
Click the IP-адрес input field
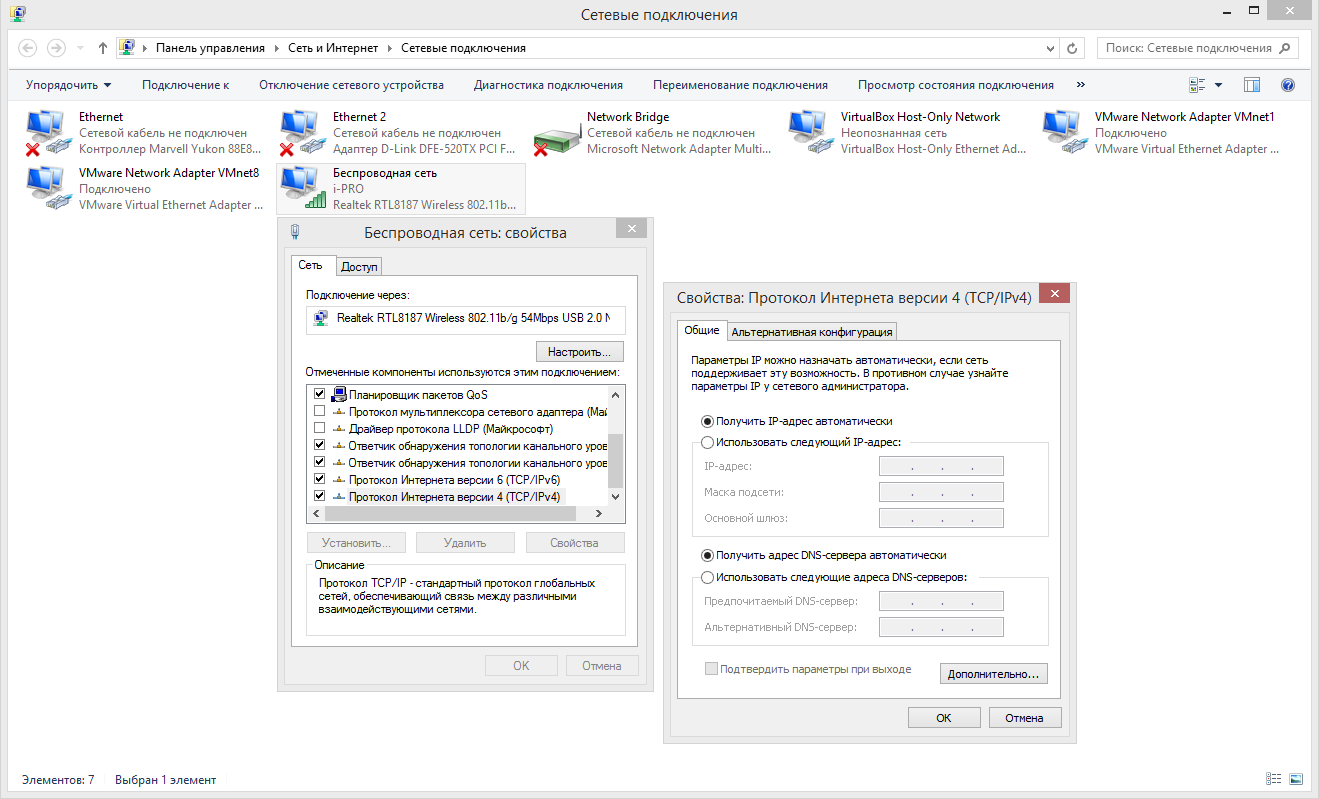pos(941,466)
